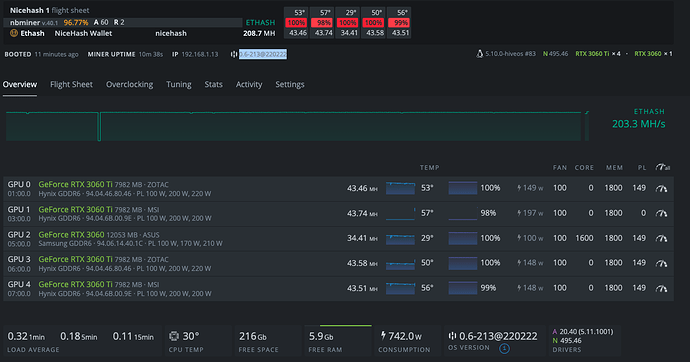The width and height of the screenshot is (690, 362).
Task: Select the highlighted version text 0.6-213@220222
Action: pyautogui.click(x=263, y=54)
